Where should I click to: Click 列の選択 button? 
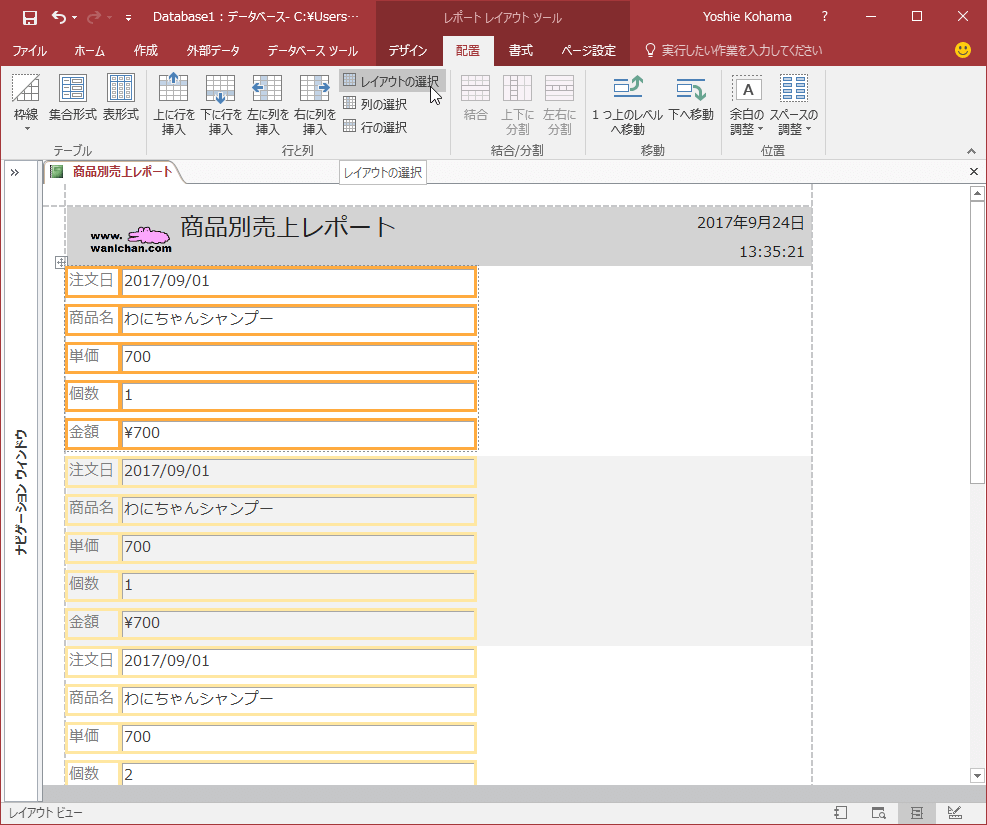375,104
